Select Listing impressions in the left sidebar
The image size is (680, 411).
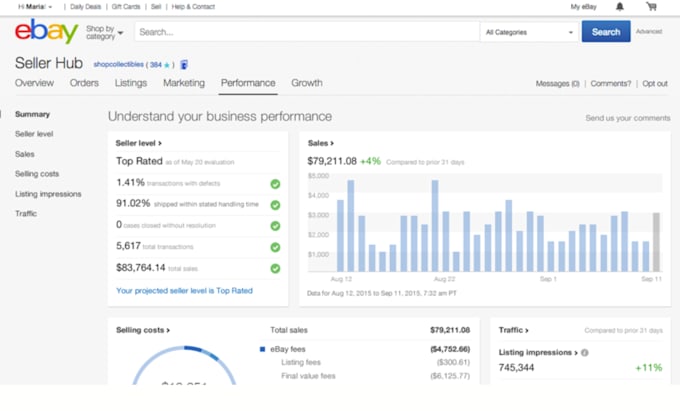click(x=48, y=194)
